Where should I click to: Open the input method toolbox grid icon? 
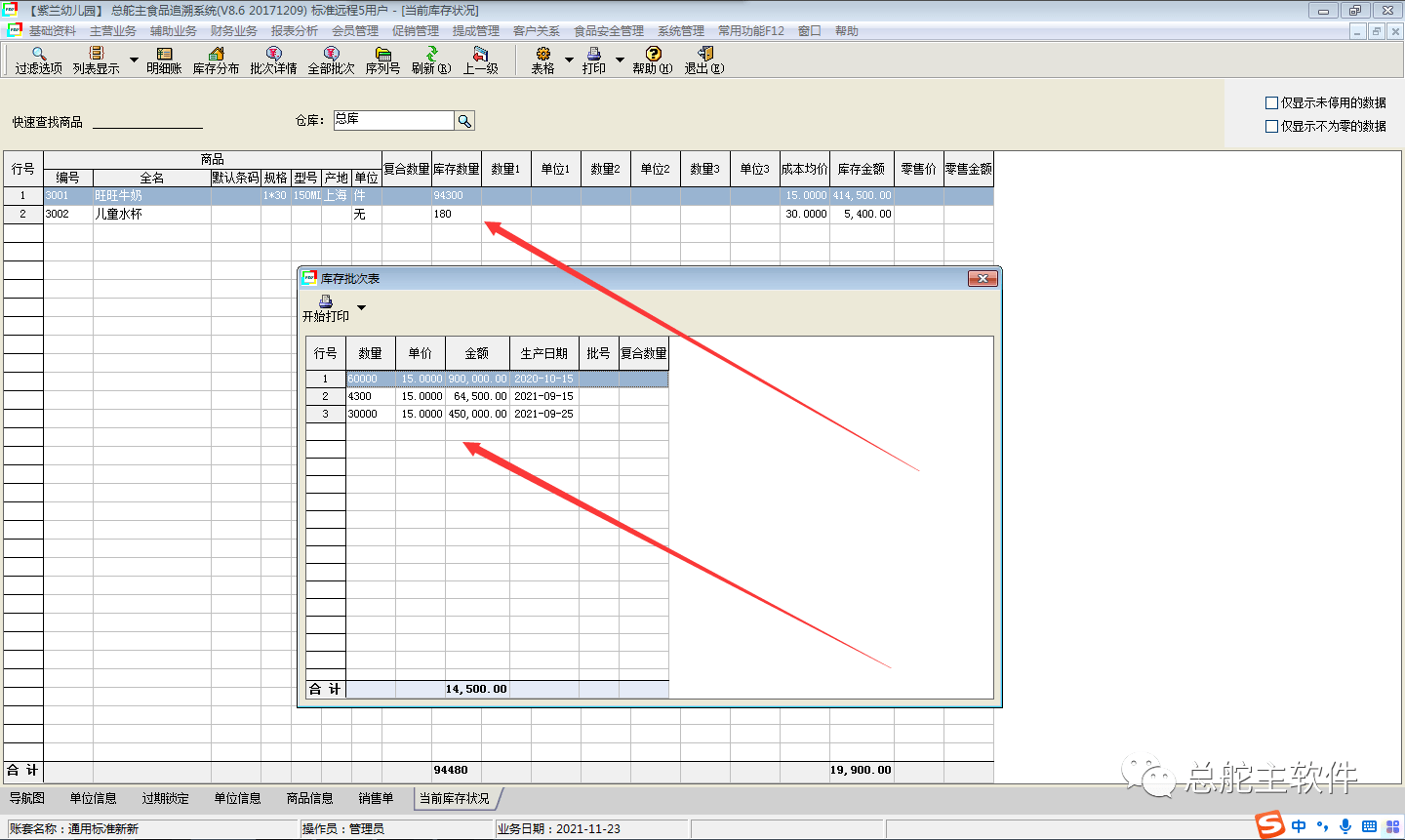1392,826
